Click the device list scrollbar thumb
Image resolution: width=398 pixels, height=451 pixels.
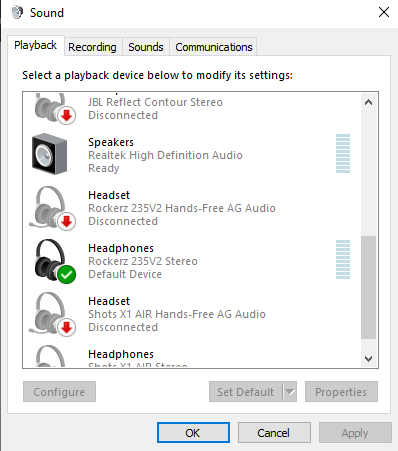(368, 287)
